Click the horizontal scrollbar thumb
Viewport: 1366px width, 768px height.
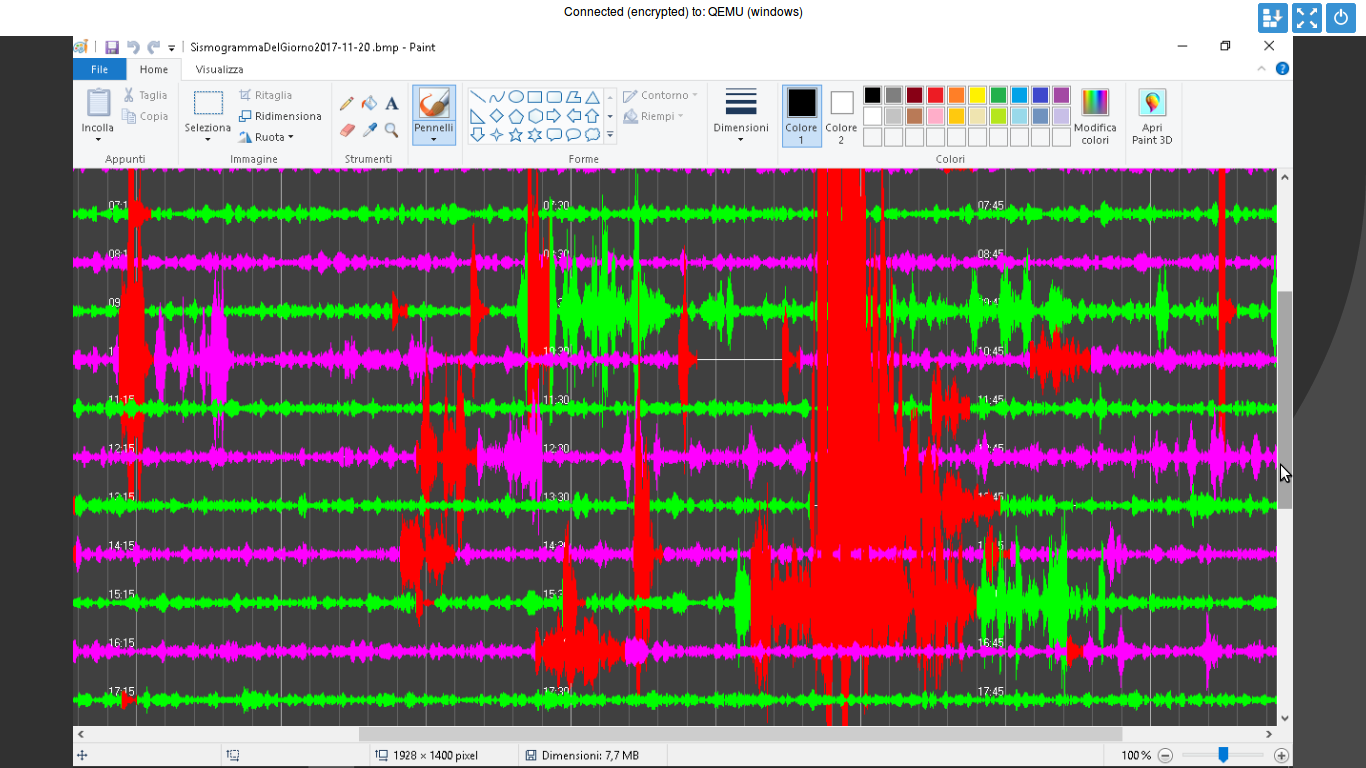[740, 734]
